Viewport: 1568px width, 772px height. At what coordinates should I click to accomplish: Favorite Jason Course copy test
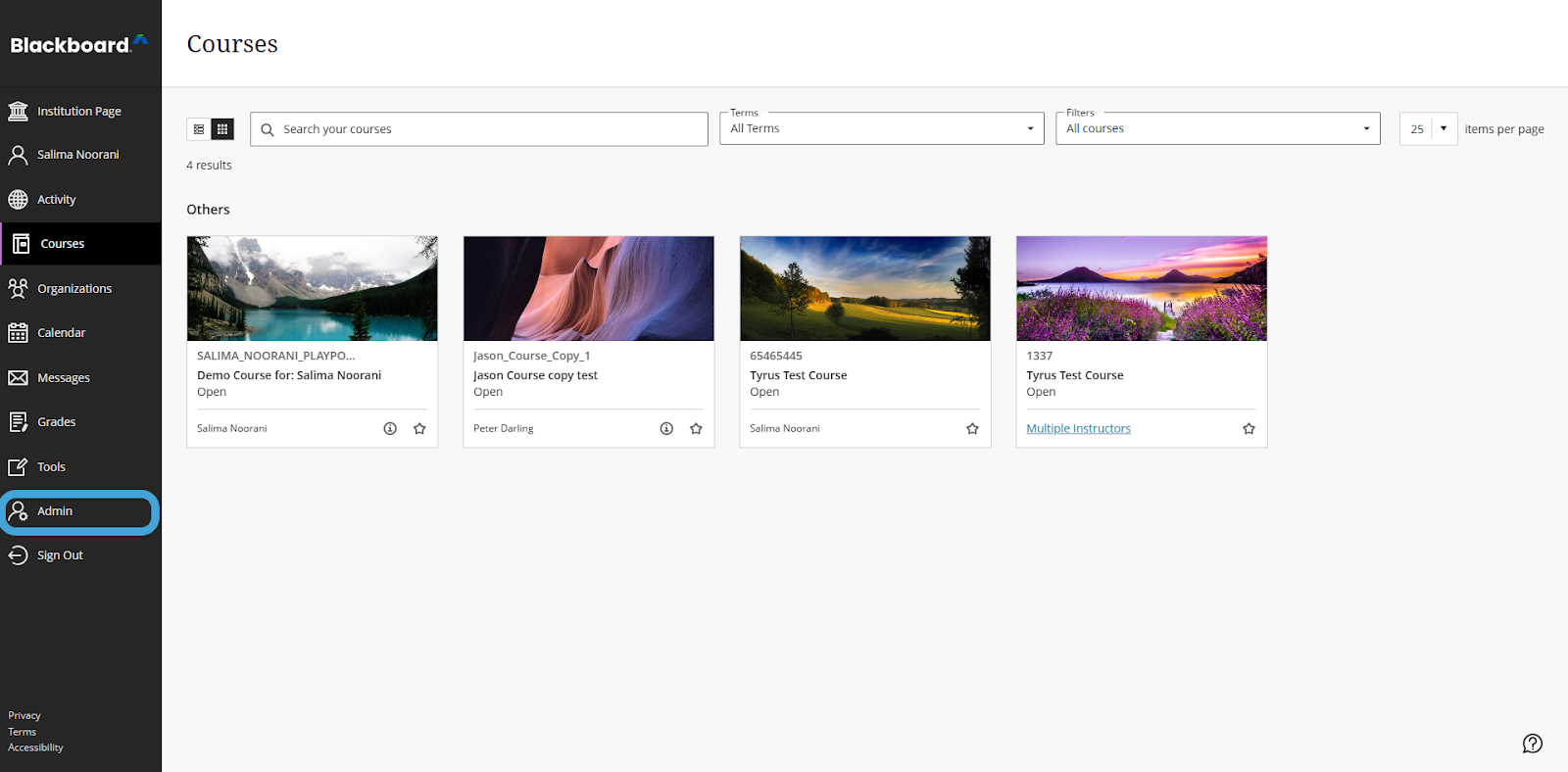(696, 428)
